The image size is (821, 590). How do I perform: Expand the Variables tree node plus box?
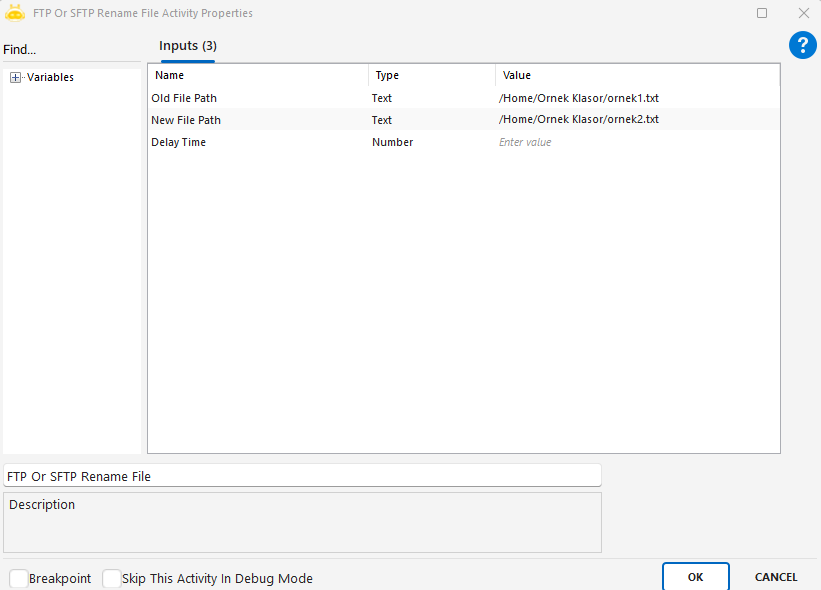click(16, 77)
